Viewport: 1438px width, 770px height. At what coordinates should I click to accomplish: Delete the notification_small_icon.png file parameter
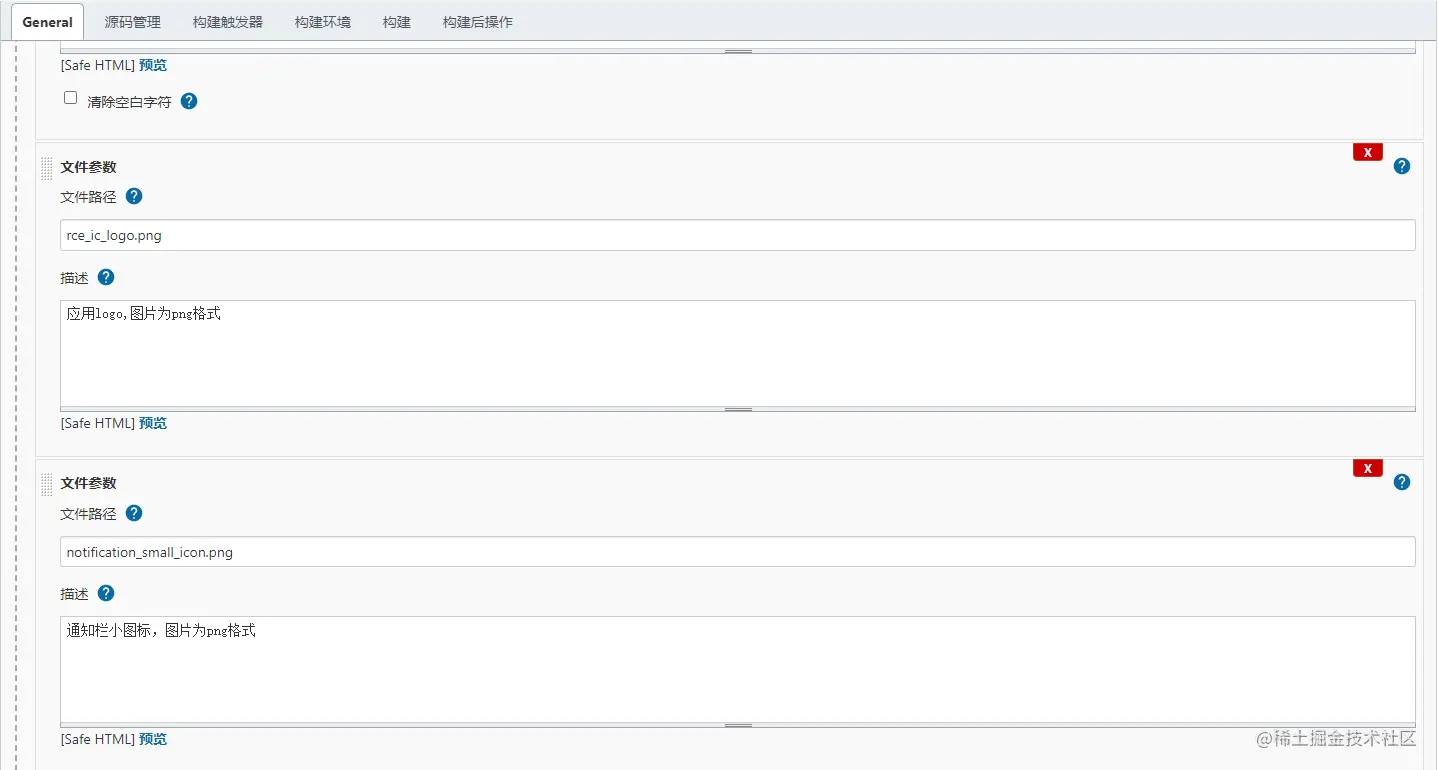tap(1367, 468)
